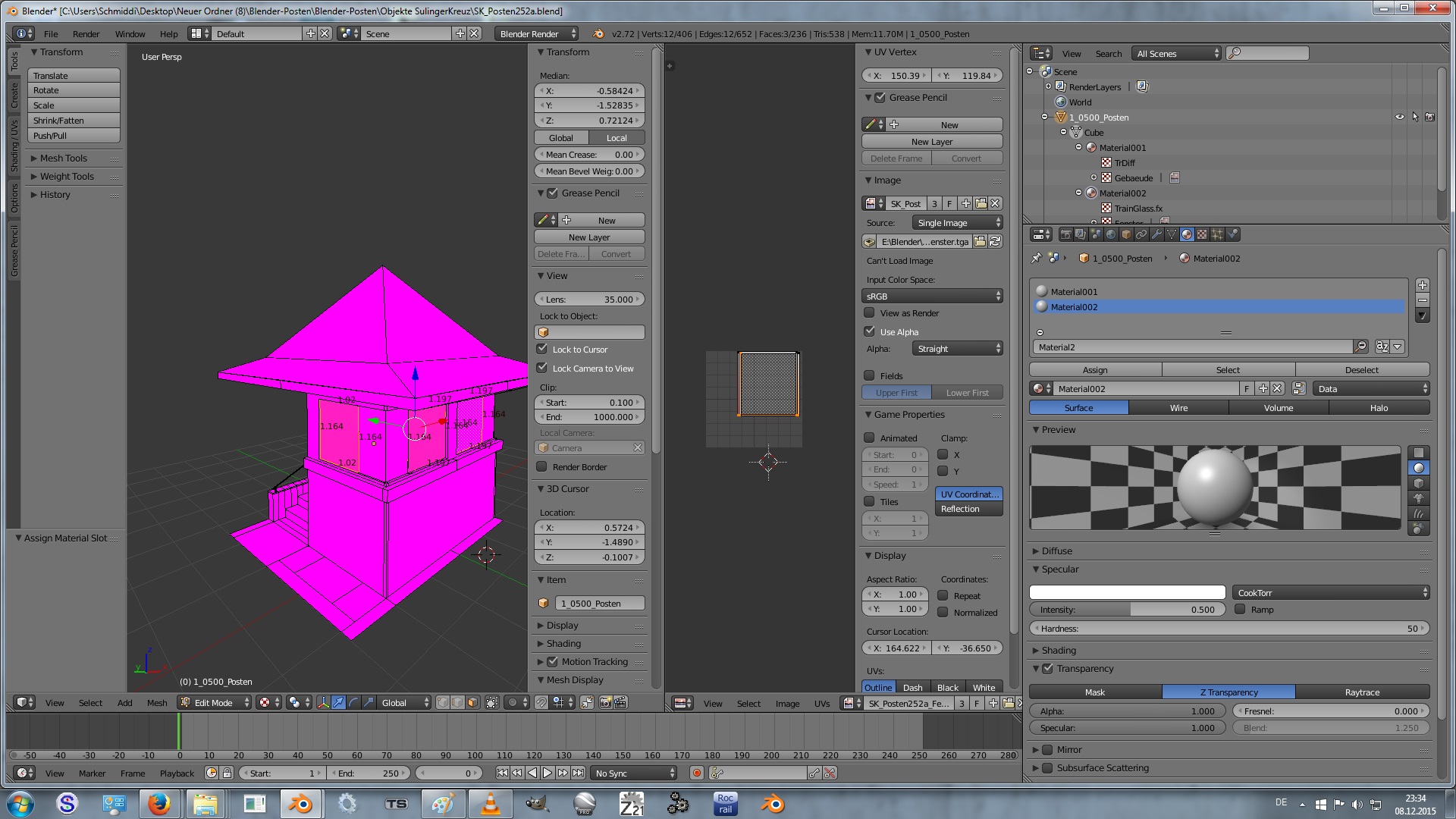Viewport: 1456px width, 819px height.
Task: Switch to the Raytrace transparency tab
Action: (1362, 692)
